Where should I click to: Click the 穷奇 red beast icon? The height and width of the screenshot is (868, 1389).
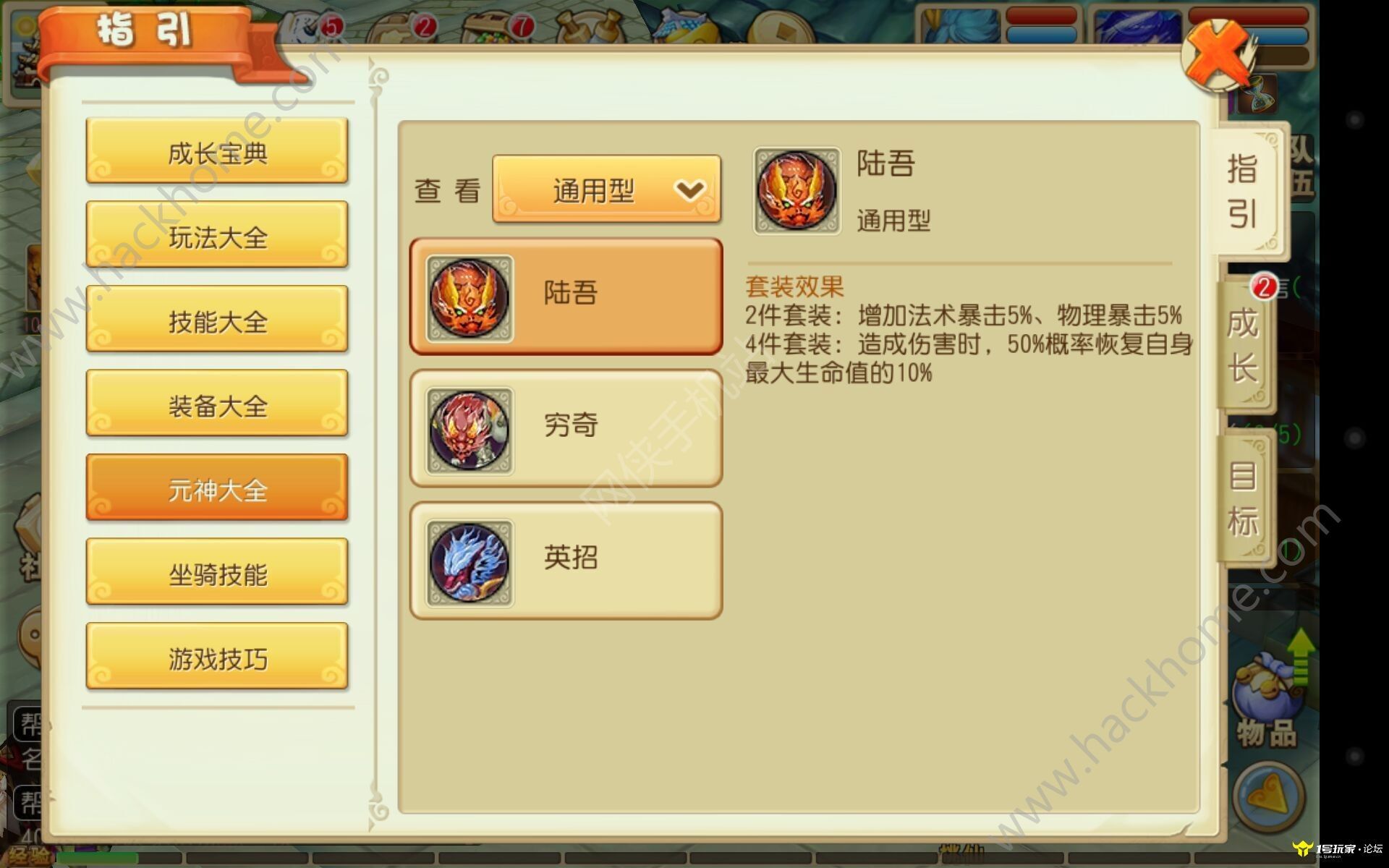click(x=470, y=430)
